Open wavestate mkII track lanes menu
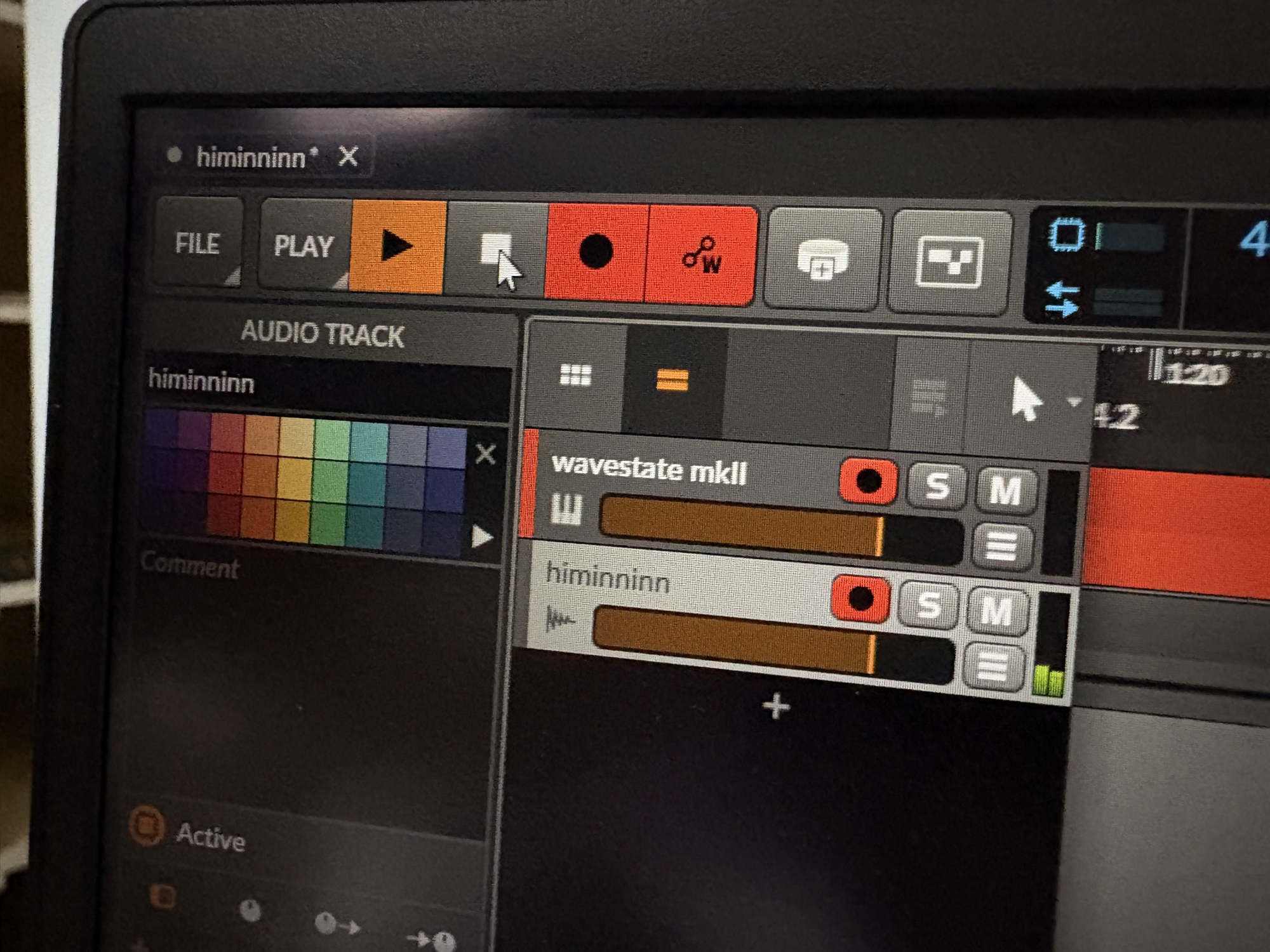 [1001, 546]
